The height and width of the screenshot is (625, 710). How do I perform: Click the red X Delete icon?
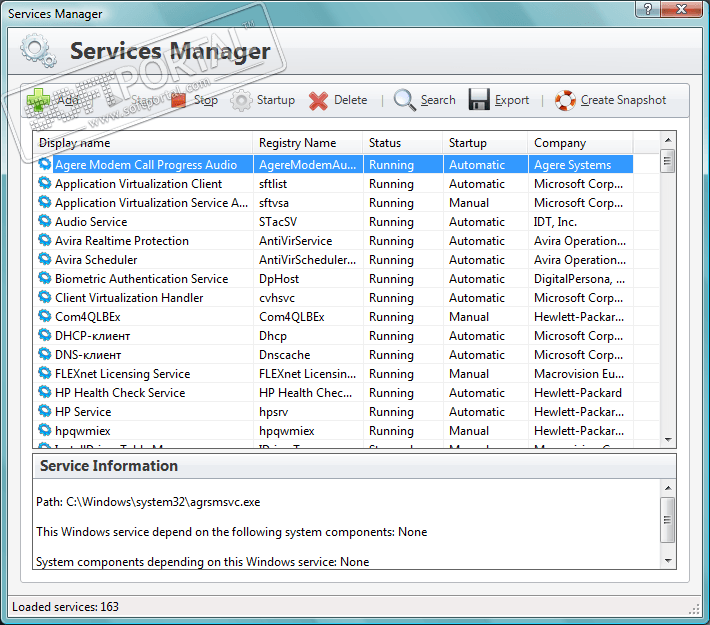pyautogui.click(x=318, y=101)
